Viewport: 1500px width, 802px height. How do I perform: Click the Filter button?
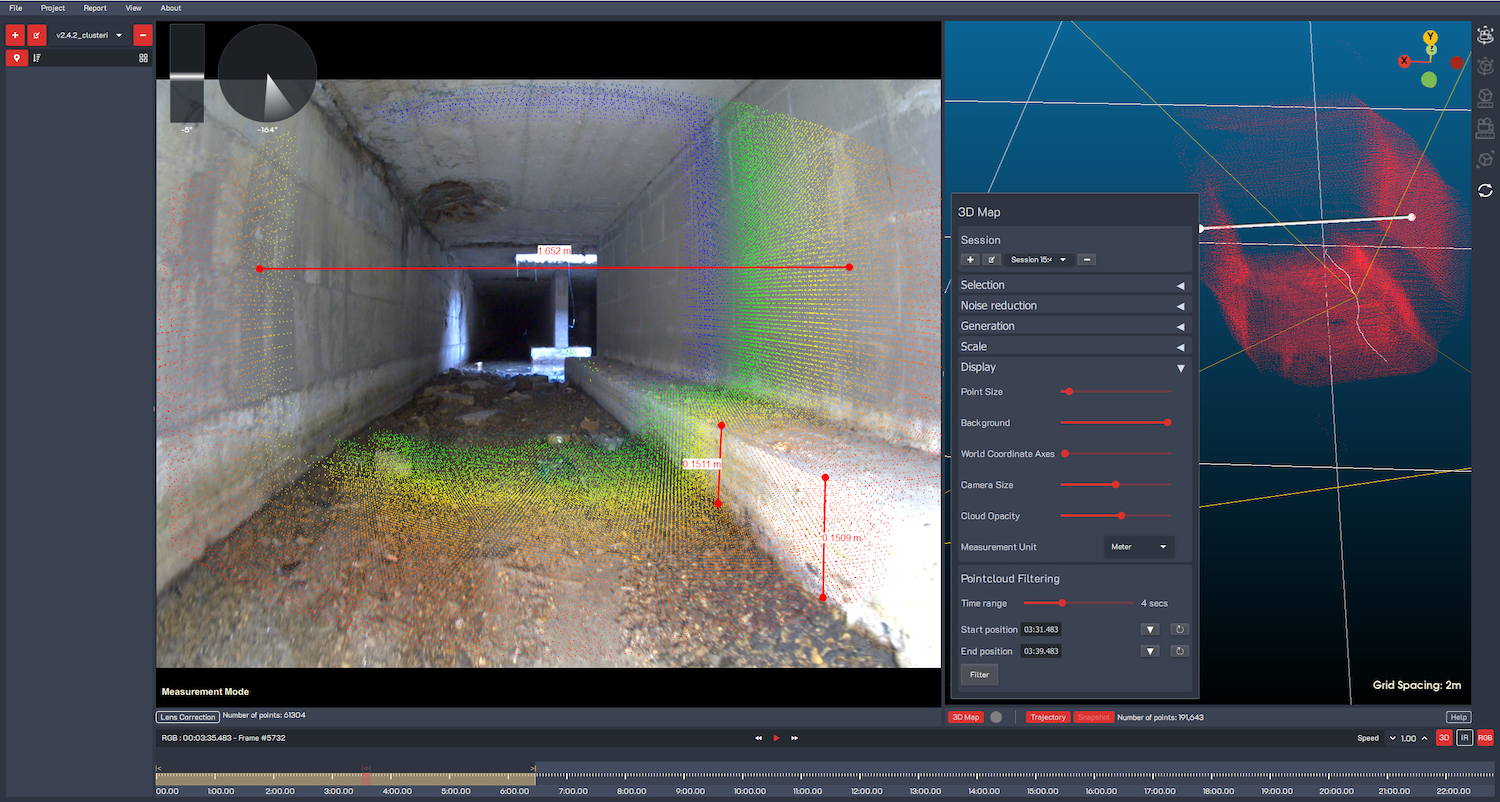(x=979, y=675)
